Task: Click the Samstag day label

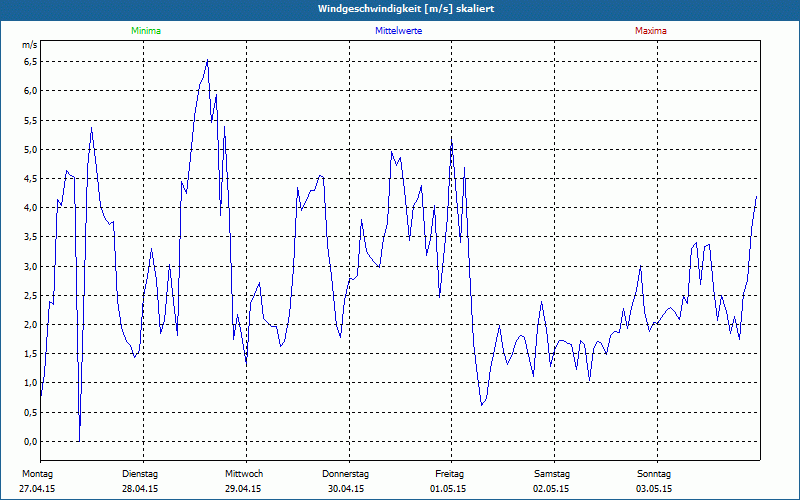Action: click(x=552, y=474)
